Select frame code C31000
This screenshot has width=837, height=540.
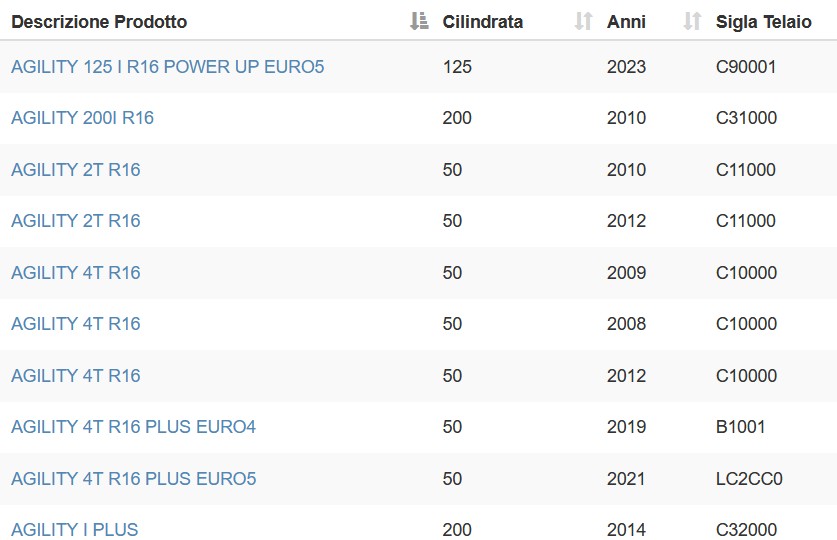(746, 118)
